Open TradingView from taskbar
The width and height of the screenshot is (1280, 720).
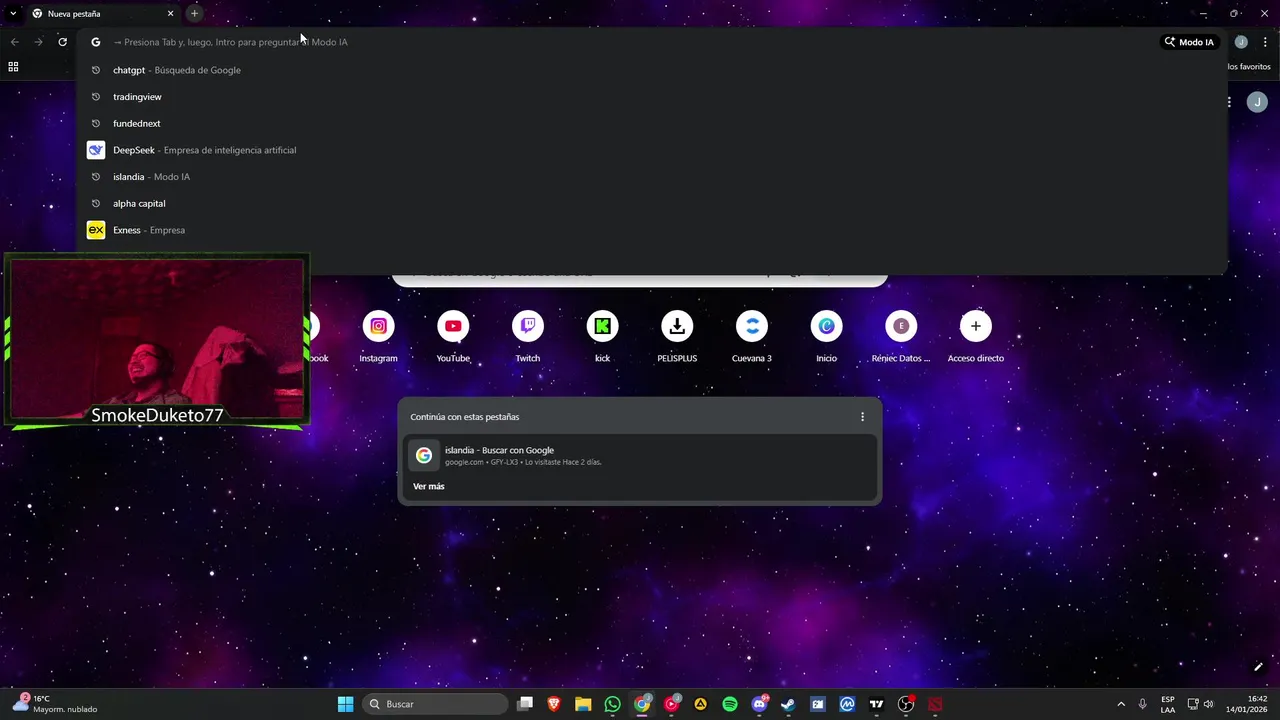[x=877, y=704]
